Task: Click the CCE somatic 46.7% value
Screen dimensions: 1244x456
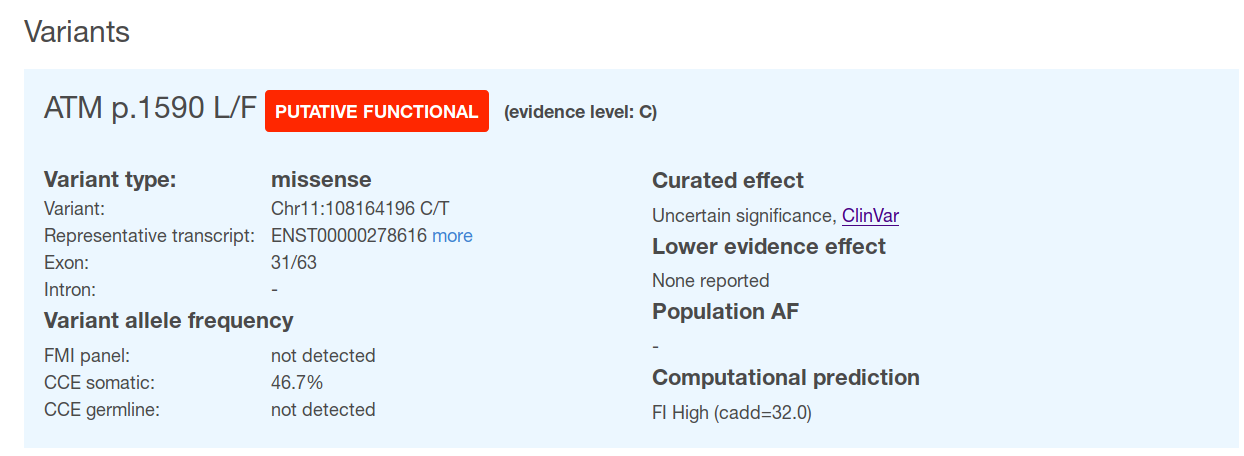Action: [297, 383]
